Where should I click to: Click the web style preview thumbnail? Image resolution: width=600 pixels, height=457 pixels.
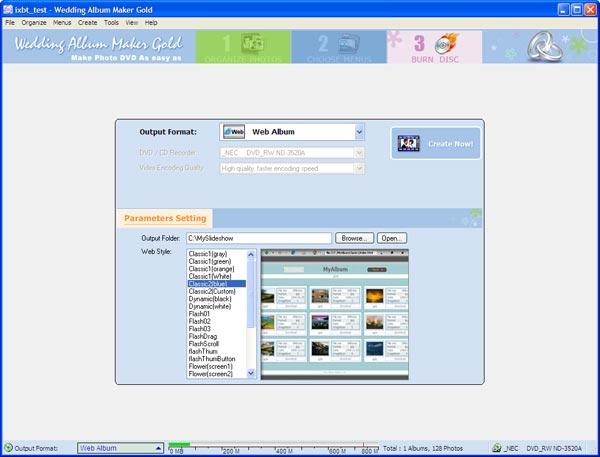334,315
